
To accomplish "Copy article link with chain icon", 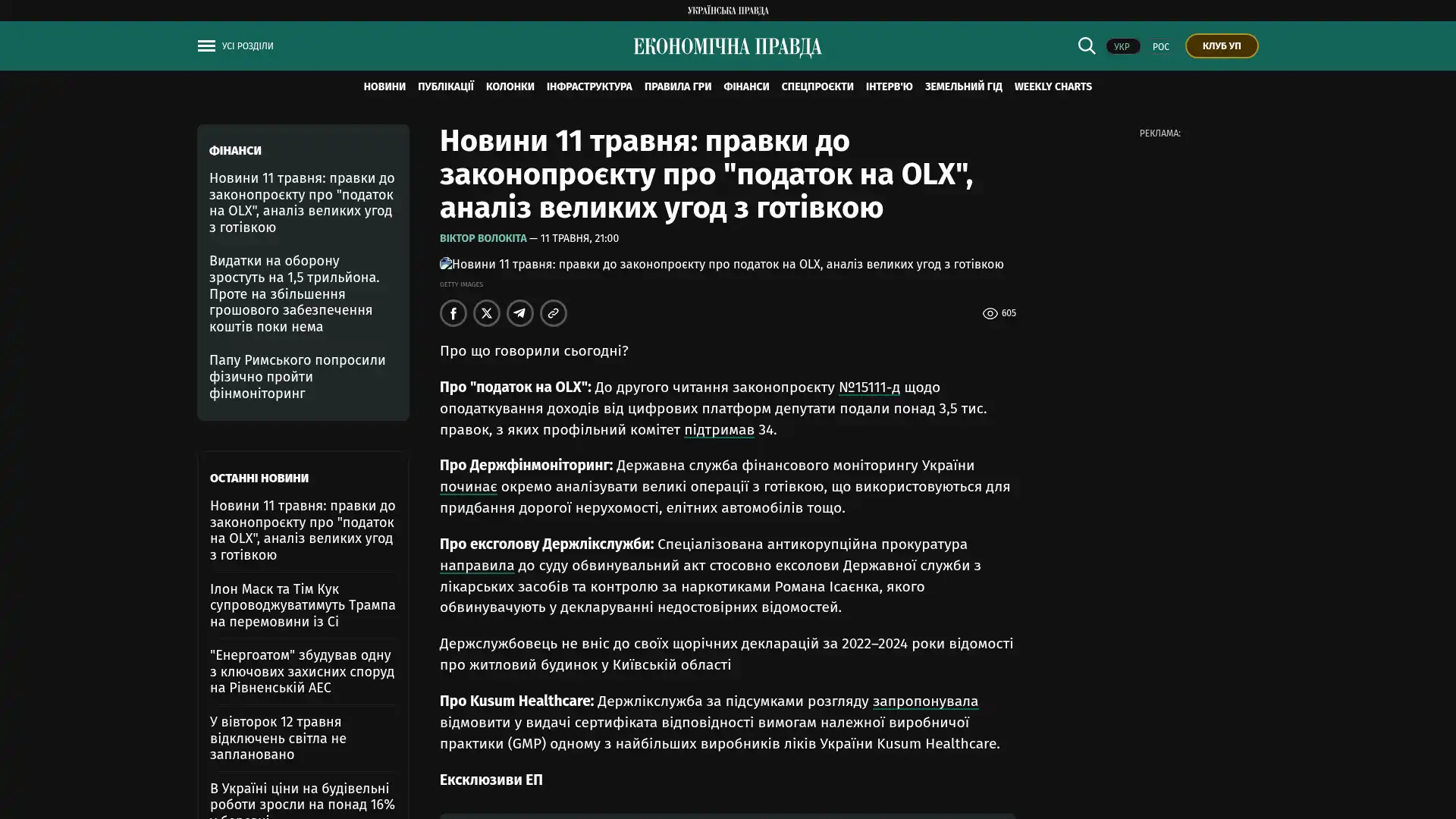I will pyautogui.click(x=553, y=313).
